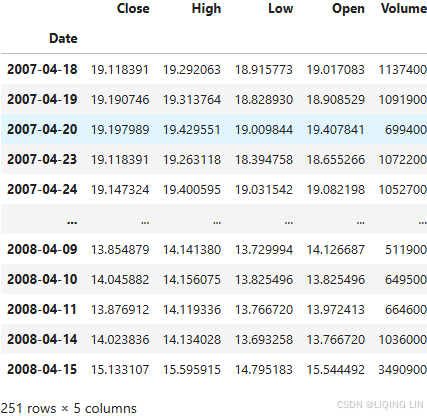
Task: Click Close value 13.876912
Action: click(x=120, y=310)
